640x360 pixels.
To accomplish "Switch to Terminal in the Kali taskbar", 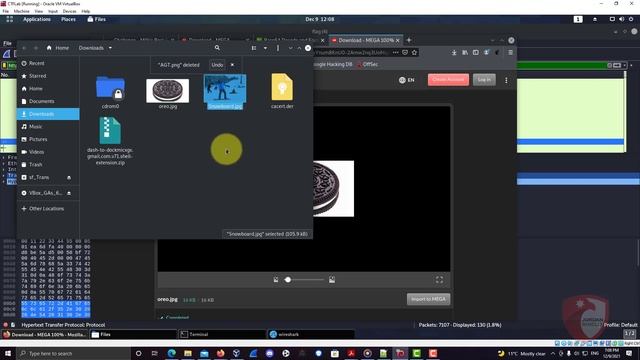I will 222,334.
